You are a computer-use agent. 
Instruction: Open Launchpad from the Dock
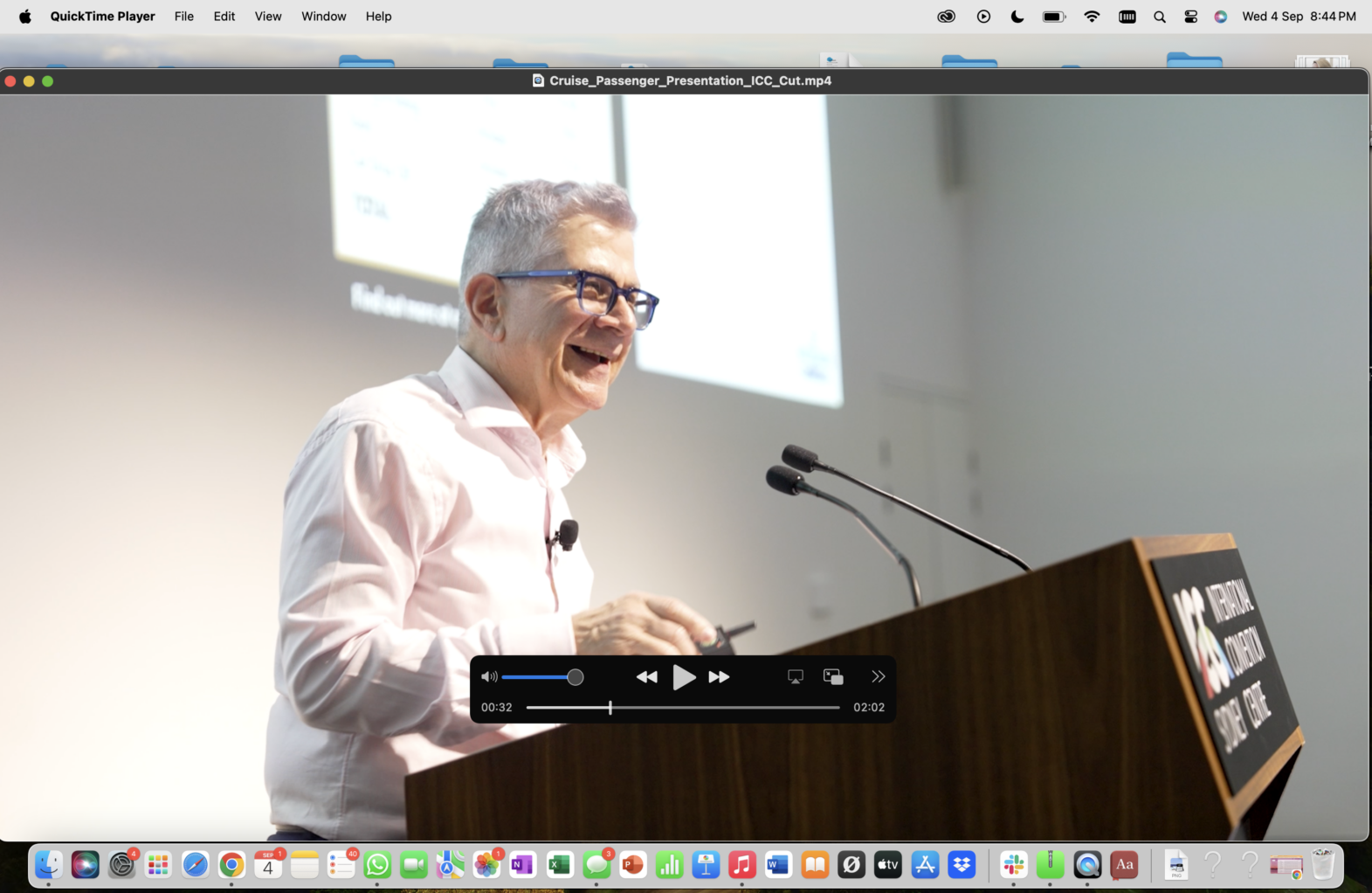pyautogui.click(x=158, y=865)
